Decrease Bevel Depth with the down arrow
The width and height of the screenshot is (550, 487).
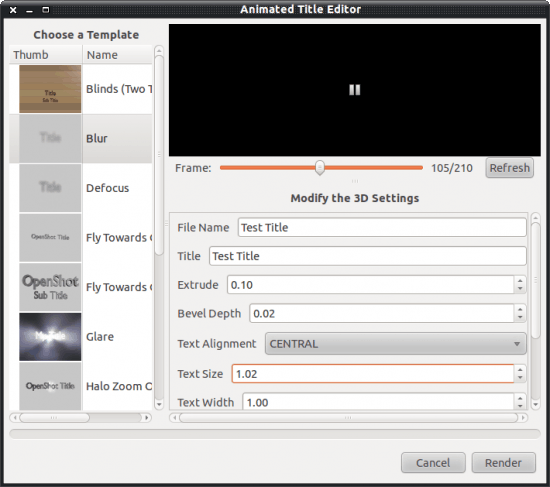pyautogui.click(x=520, y=318)
